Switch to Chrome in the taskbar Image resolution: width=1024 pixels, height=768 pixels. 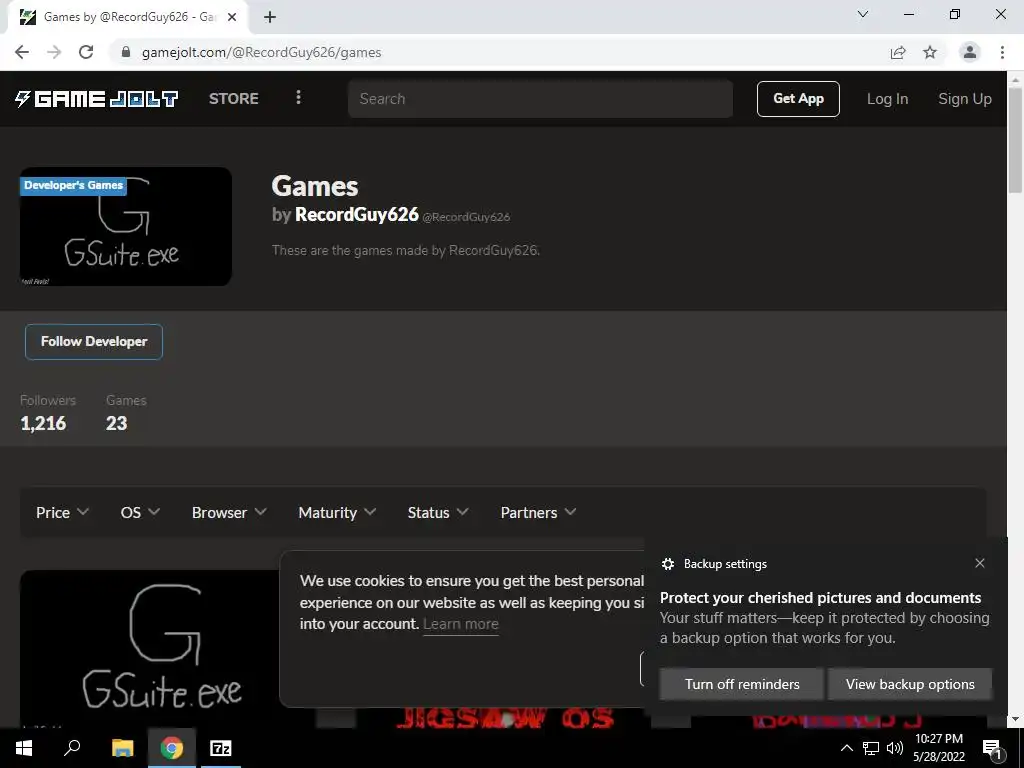pyautogui.click(x=172, y=748)
